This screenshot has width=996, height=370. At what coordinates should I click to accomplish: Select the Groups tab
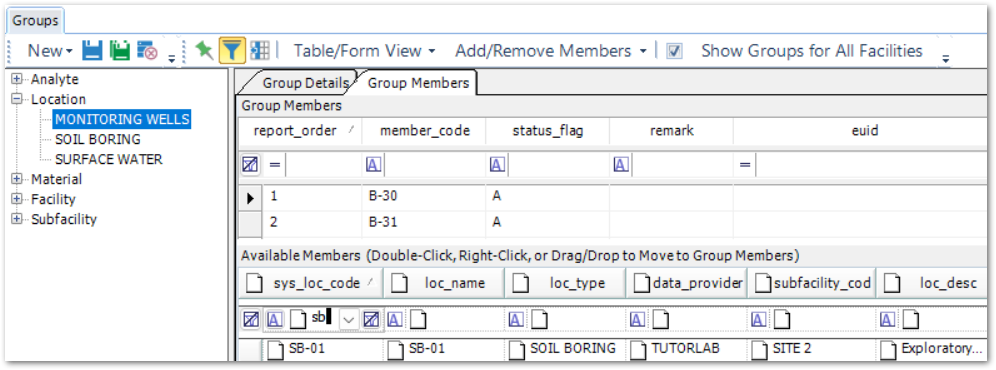35,20
